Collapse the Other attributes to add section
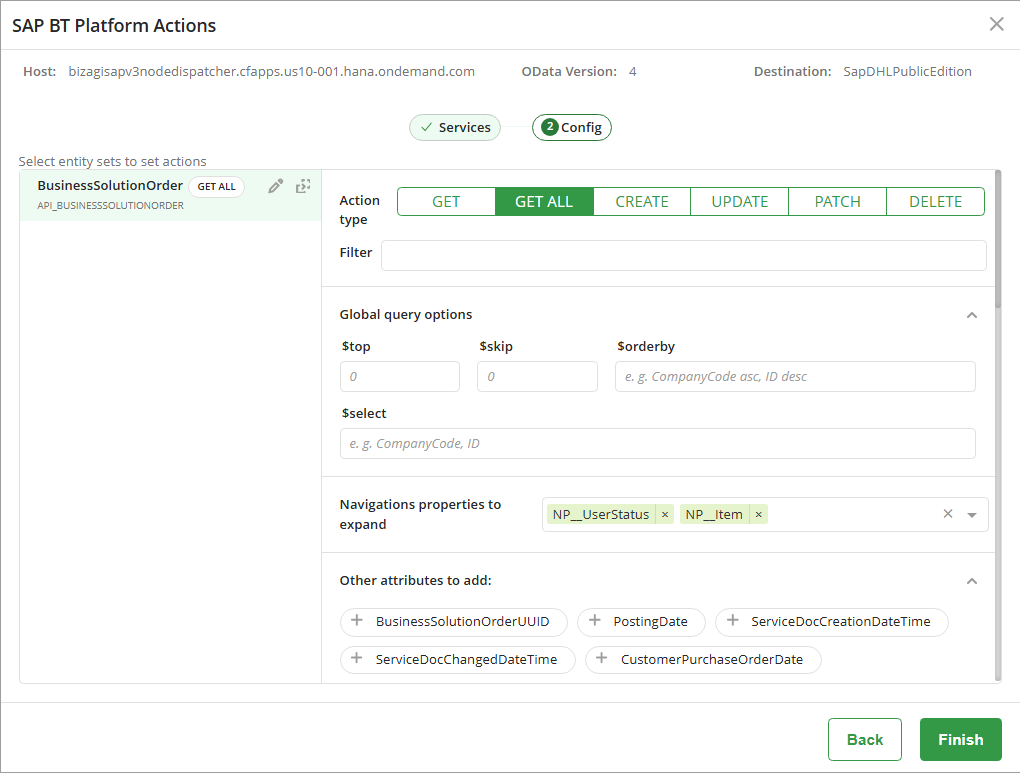Screen dimensions: 1020x780 [972, 582]
